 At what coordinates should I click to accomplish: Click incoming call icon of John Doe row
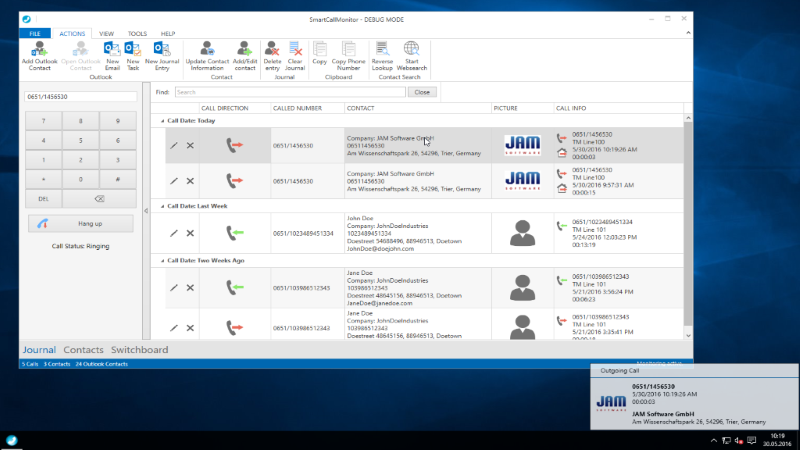234,233
